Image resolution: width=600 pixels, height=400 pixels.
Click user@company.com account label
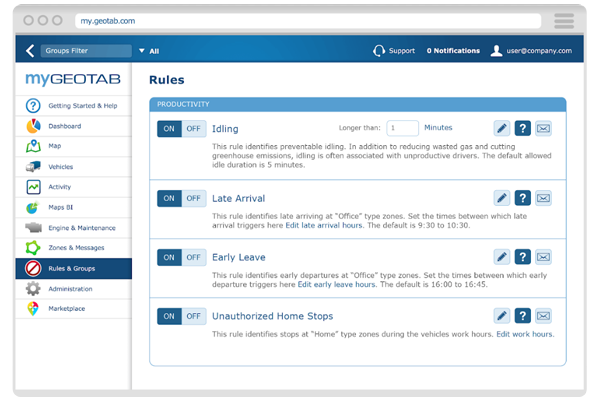pos(539,51)
